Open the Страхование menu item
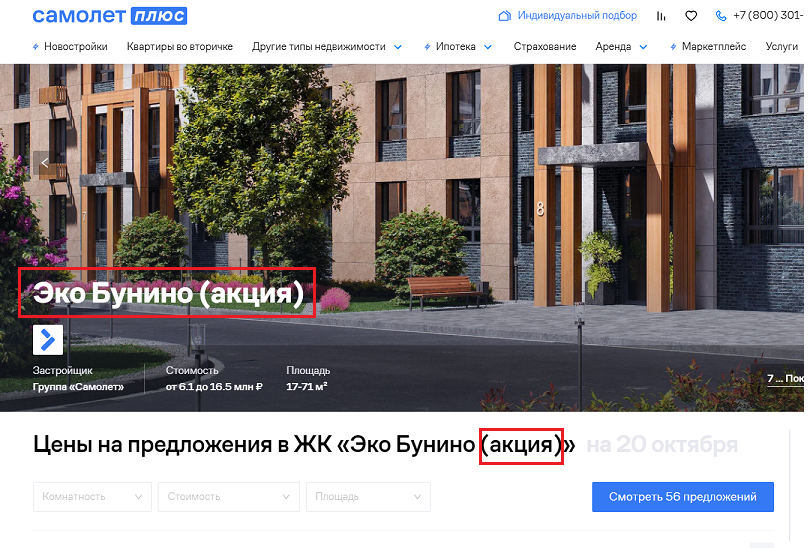 pos(544,47)
